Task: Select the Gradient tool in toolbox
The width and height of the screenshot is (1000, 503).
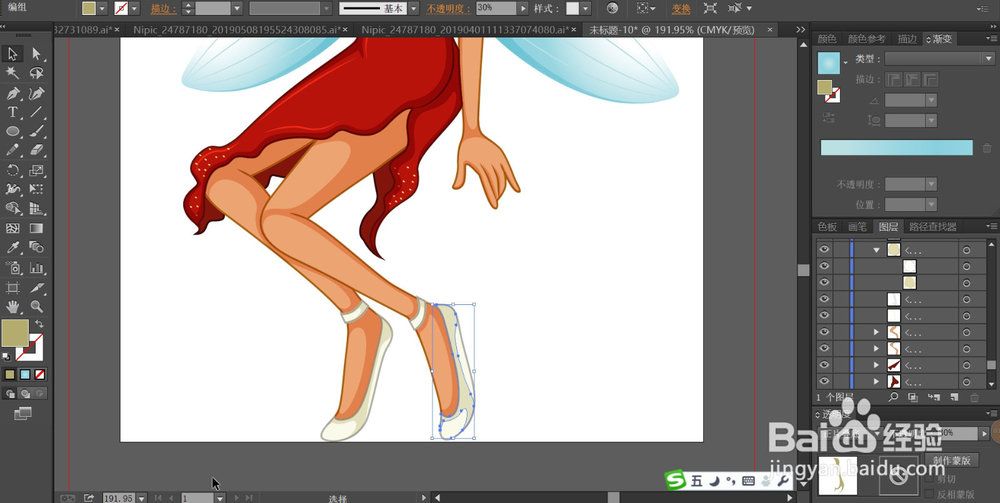Action: (x=36, y=228)
